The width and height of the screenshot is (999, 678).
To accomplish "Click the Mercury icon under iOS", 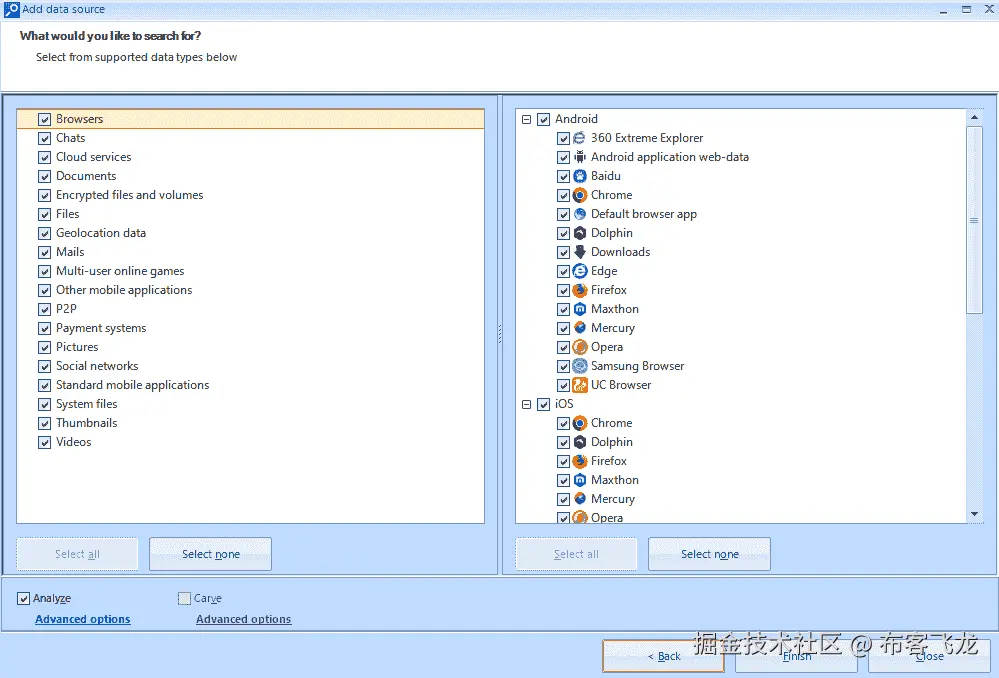I will [579, 499].
